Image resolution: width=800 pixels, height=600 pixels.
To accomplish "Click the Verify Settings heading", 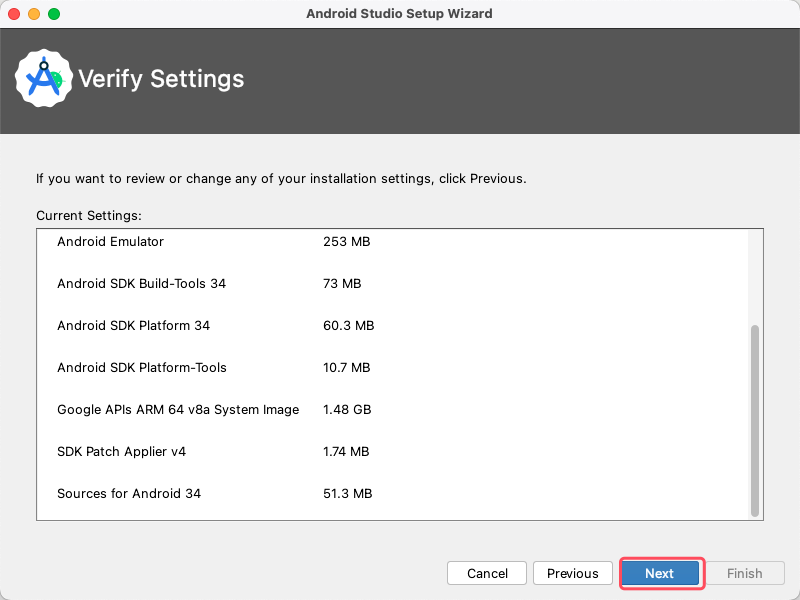I will click(161, 79).
